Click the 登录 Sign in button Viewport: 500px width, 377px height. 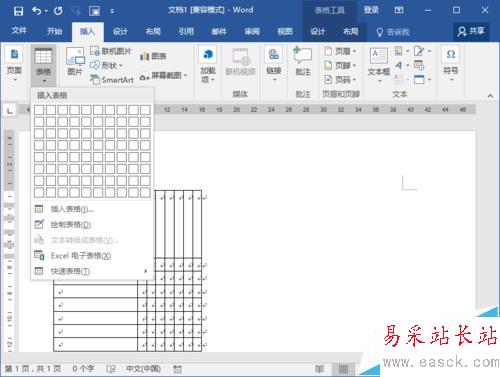click(x=371, y=10)
